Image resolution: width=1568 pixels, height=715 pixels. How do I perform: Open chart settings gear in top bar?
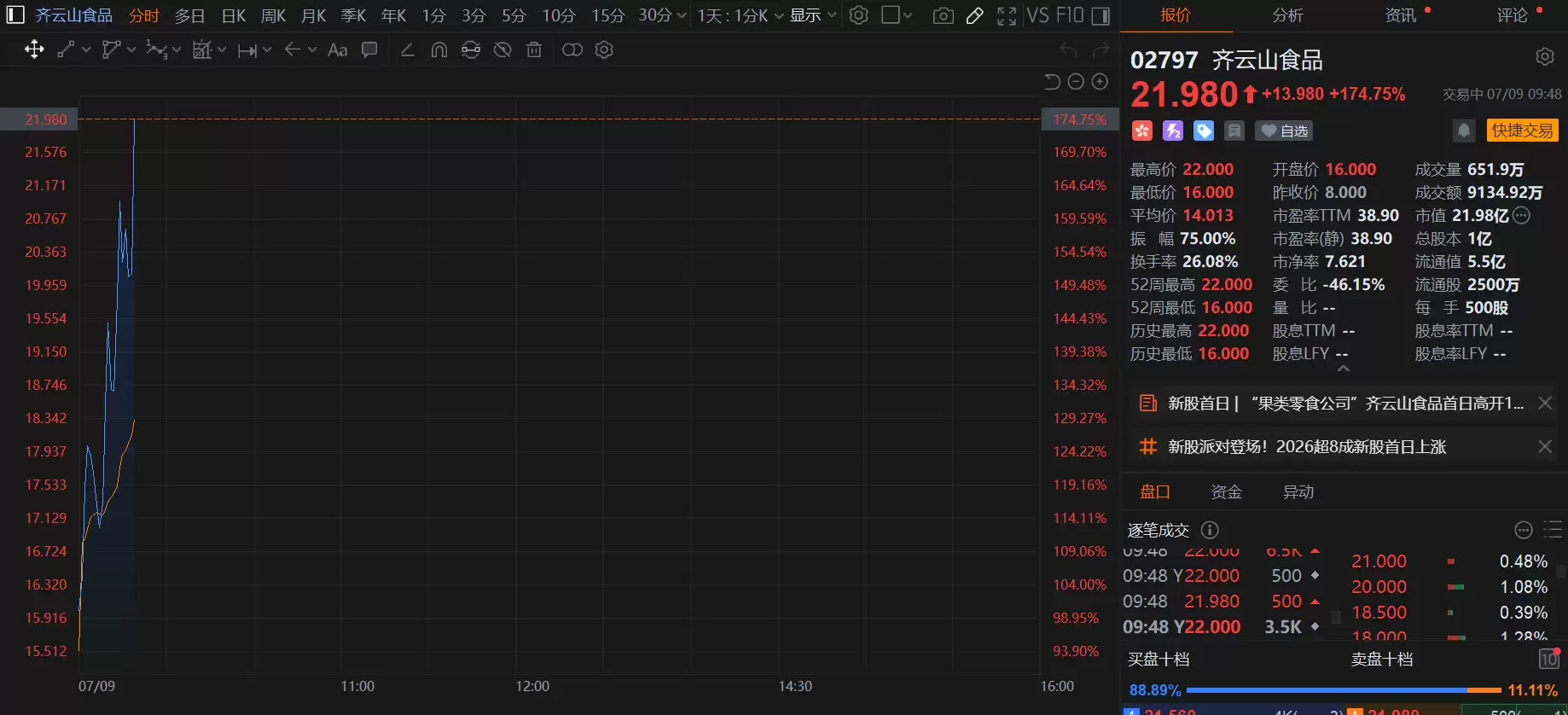tap(859, 15)
